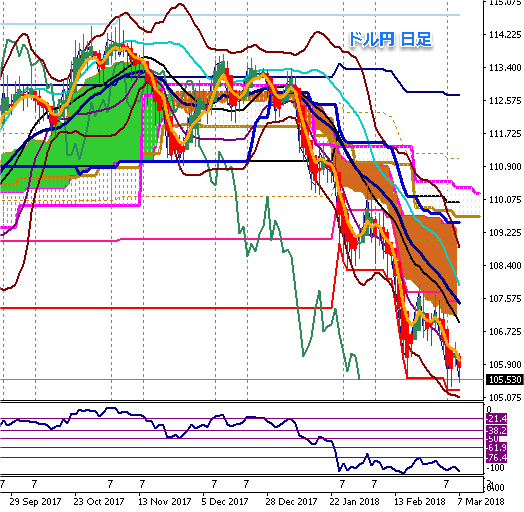Select the 13 Feb 2018 date label
Viewport: 524px width, 512px height.
pyautogui.click(x=419, y=502)
